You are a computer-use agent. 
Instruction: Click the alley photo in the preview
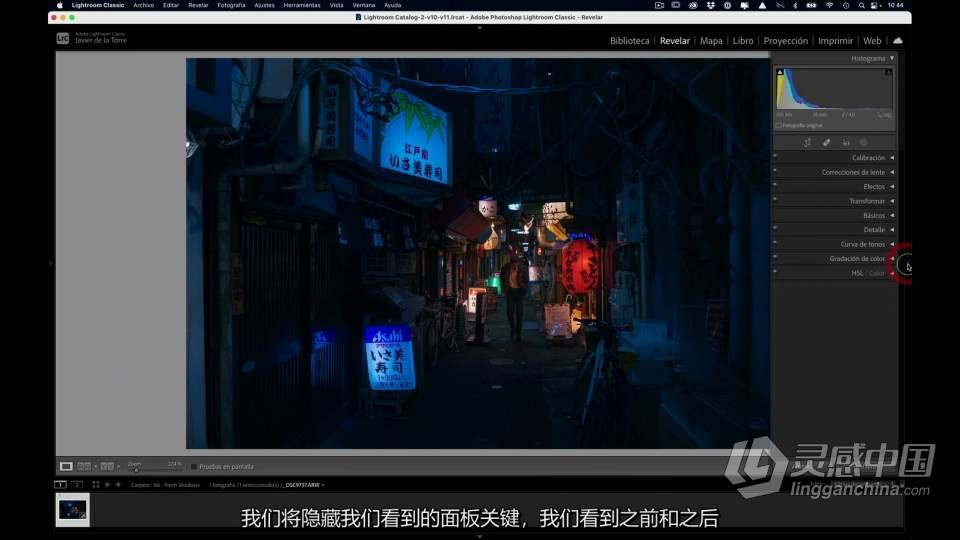pyautogui.click(x=478, y=253)
